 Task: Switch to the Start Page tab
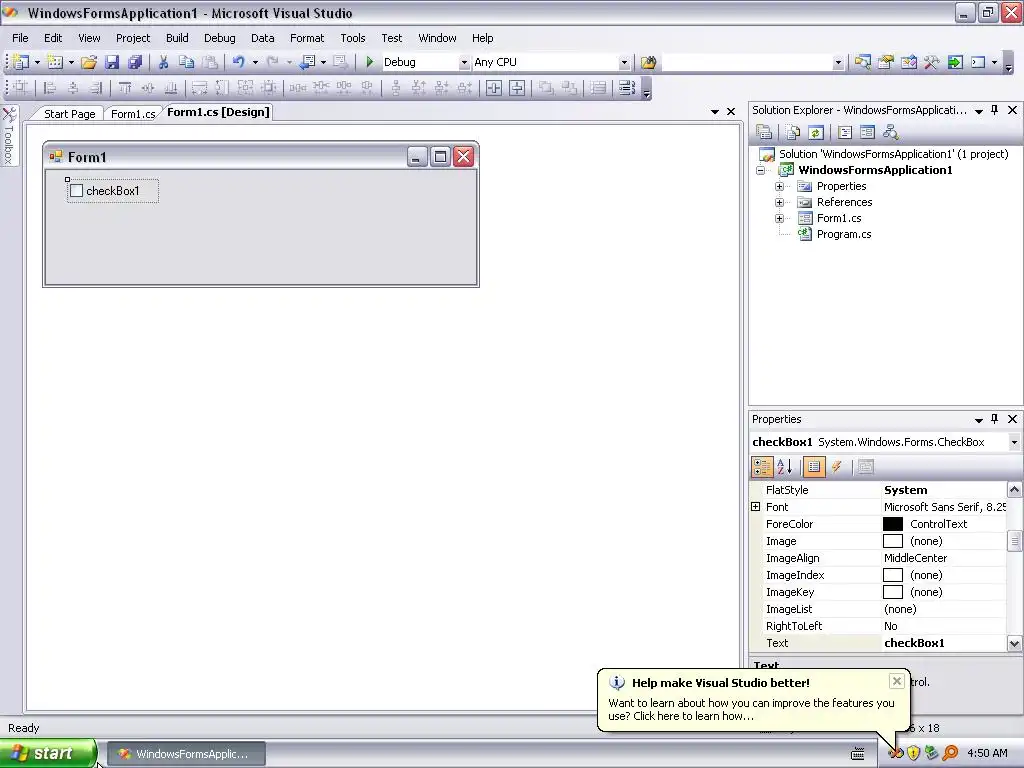click(69, 114)
